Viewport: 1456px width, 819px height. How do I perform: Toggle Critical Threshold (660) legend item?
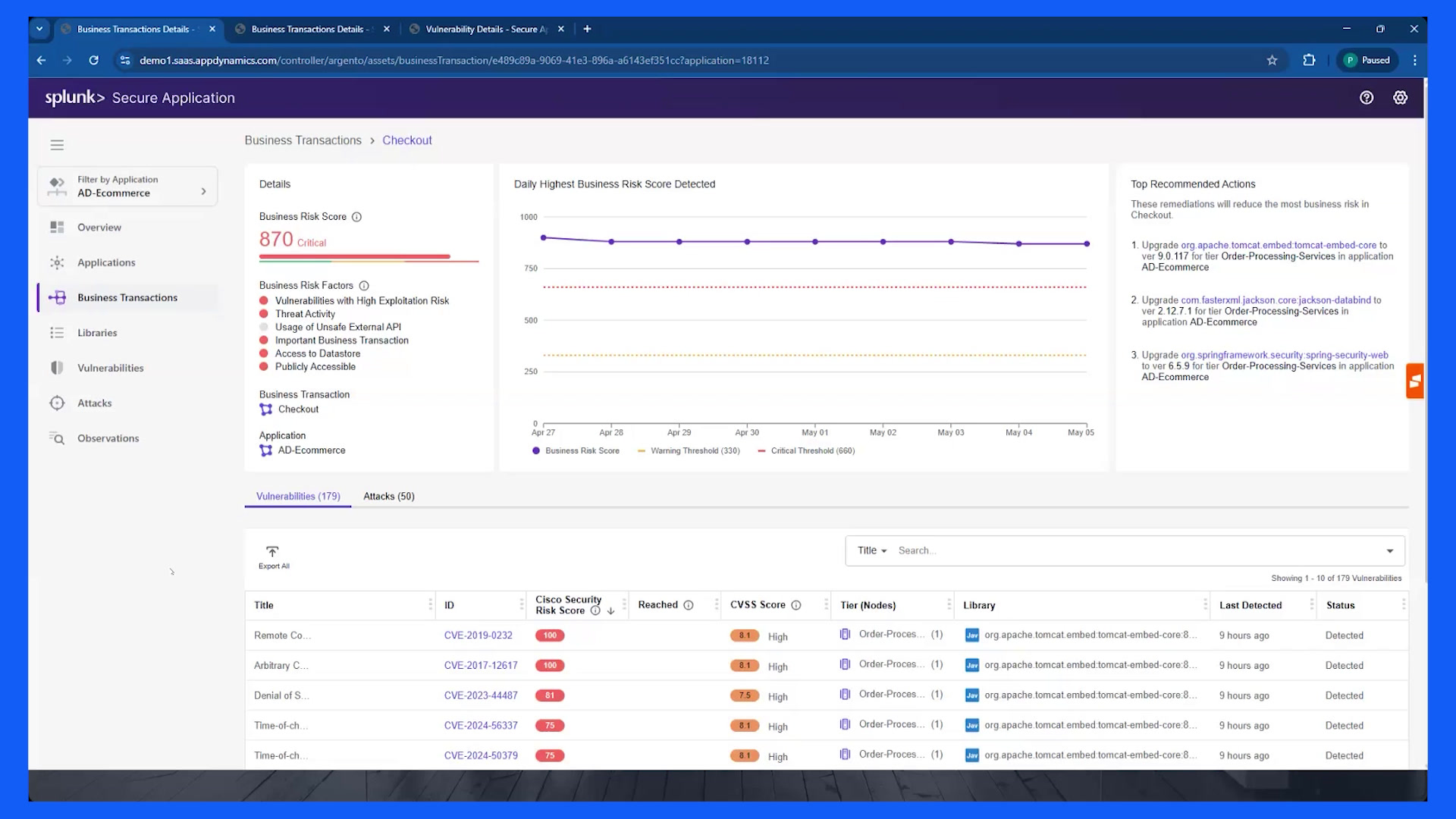tap(807, 451)
